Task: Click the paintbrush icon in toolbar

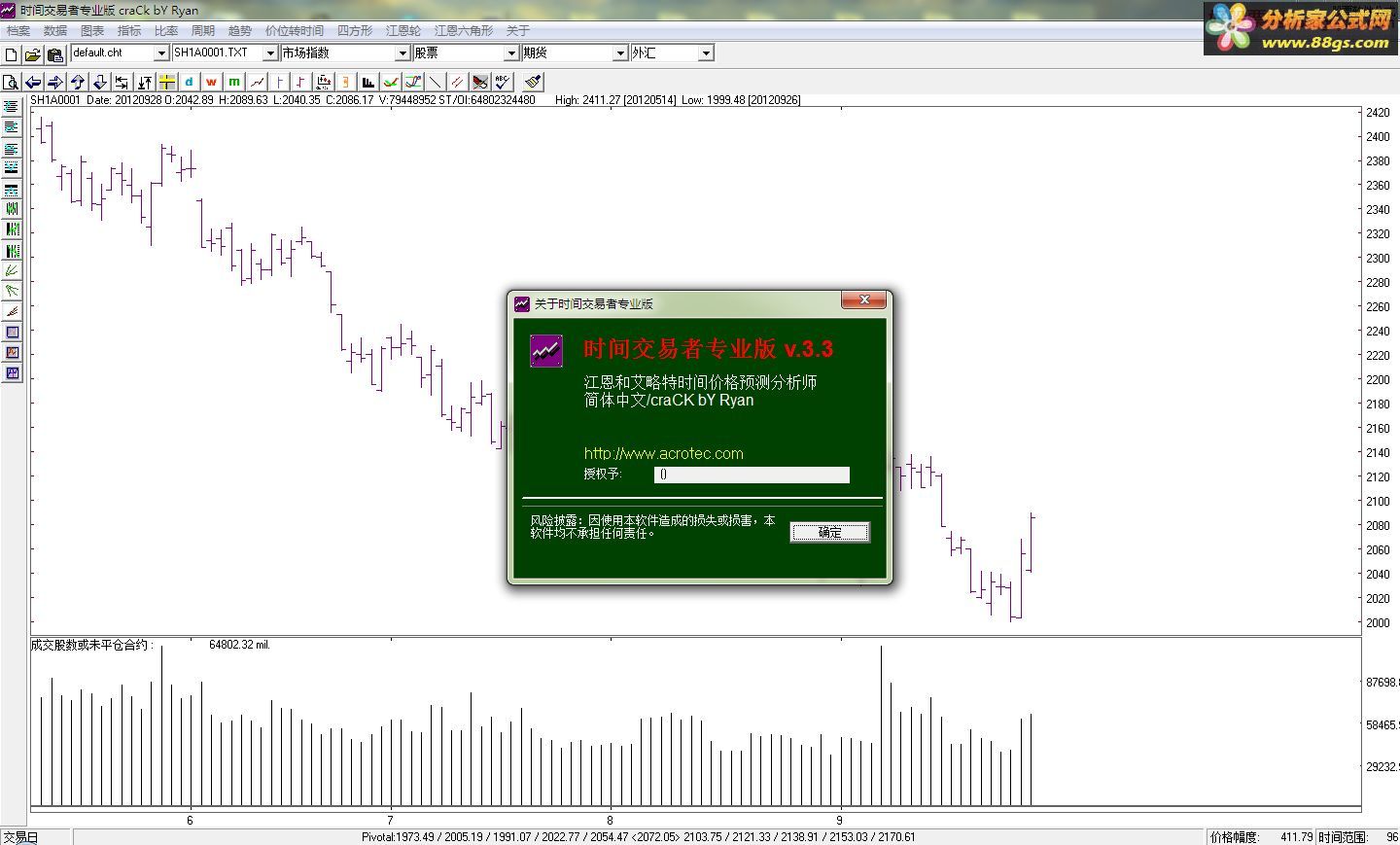Action: coord(533,83)
